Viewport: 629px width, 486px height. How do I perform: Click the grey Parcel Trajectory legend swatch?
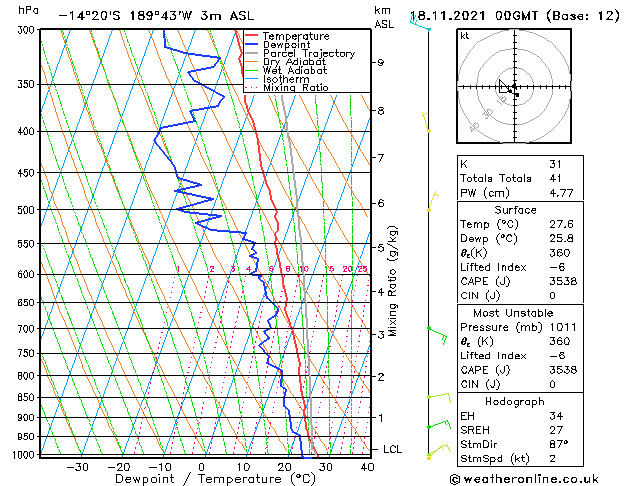click(x=251, y=53)
